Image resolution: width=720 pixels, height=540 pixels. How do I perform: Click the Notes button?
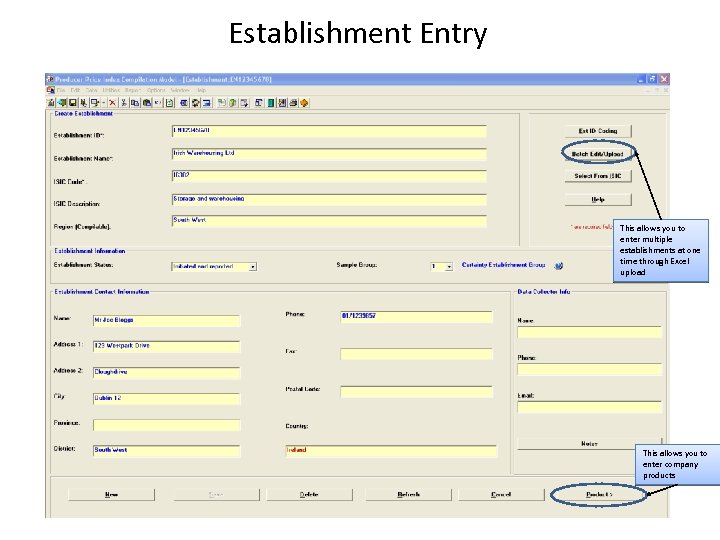[589, 444]
